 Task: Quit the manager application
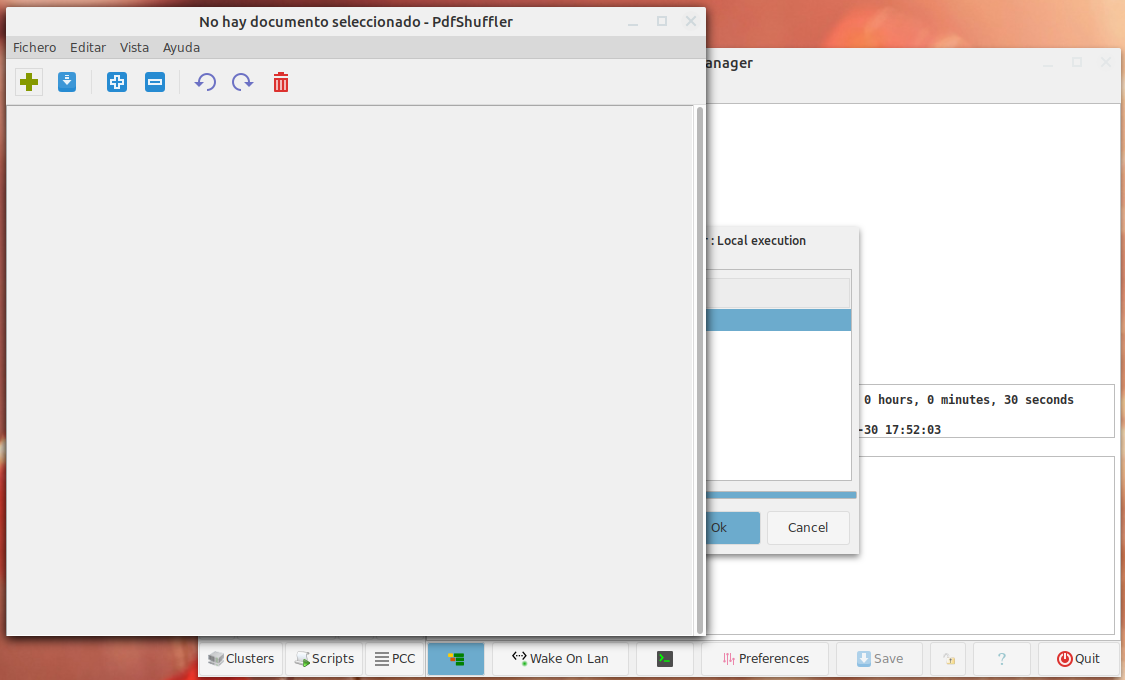click(x=1078, y=658)
